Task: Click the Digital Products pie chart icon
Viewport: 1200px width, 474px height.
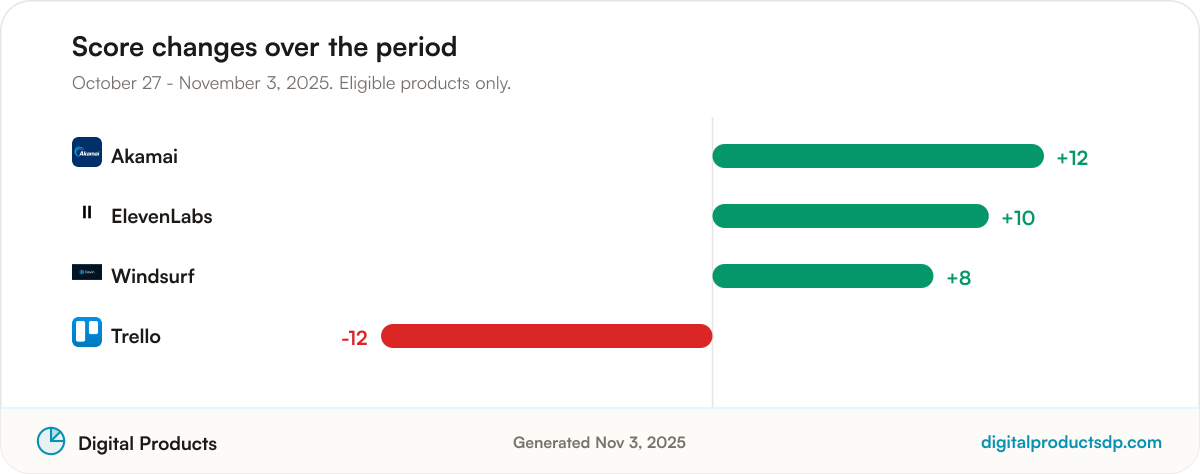Action: click(51, 441)
